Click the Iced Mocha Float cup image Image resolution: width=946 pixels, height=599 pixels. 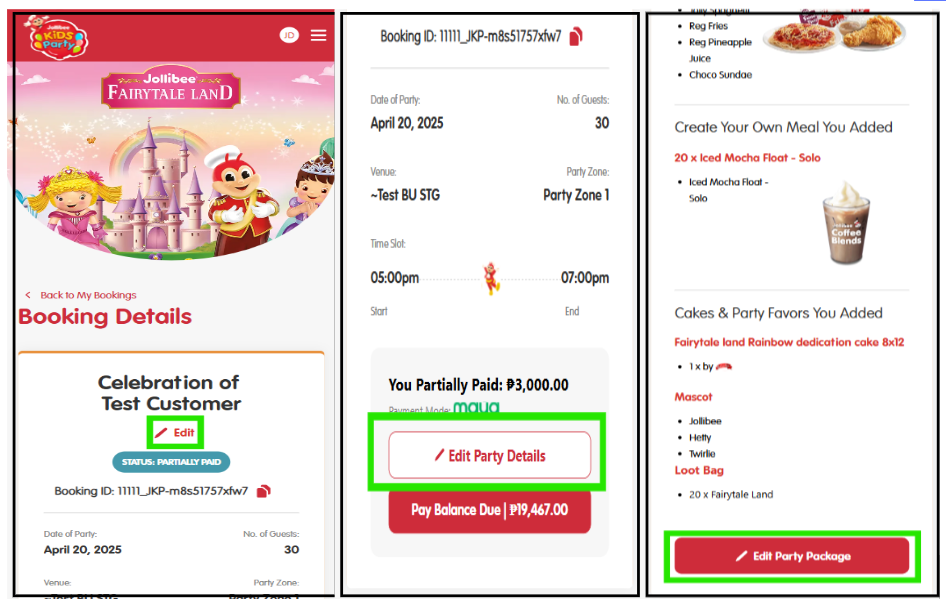coord(846,223)
